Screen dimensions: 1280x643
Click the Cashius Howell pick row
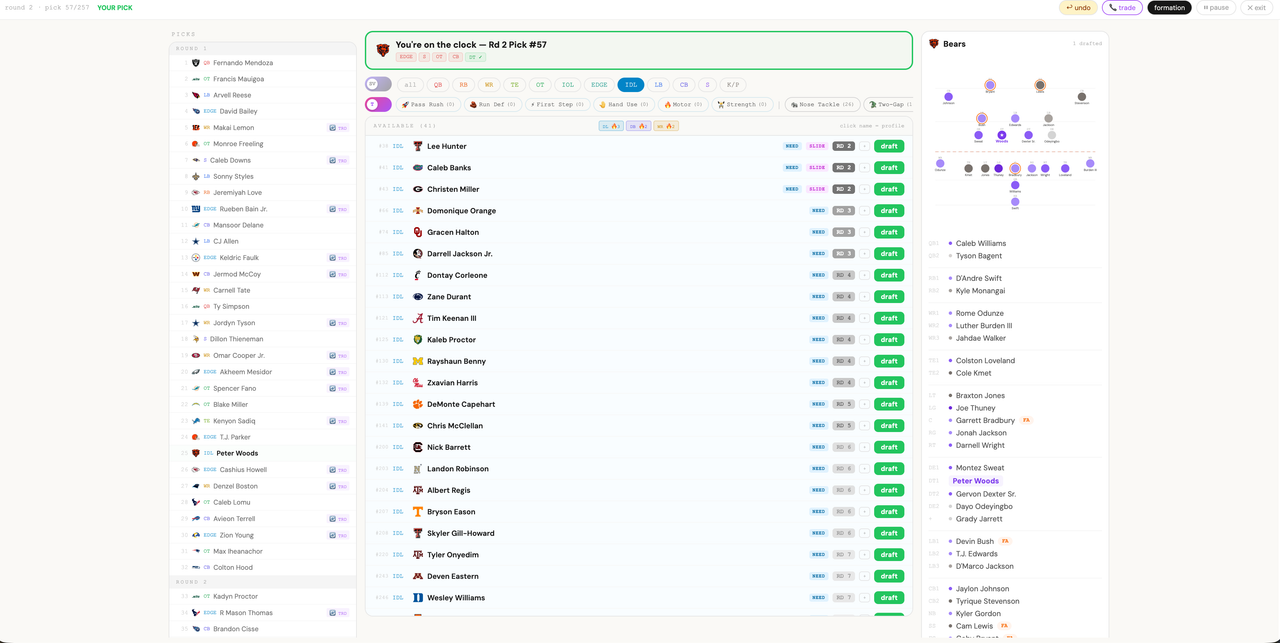point(262,470)
